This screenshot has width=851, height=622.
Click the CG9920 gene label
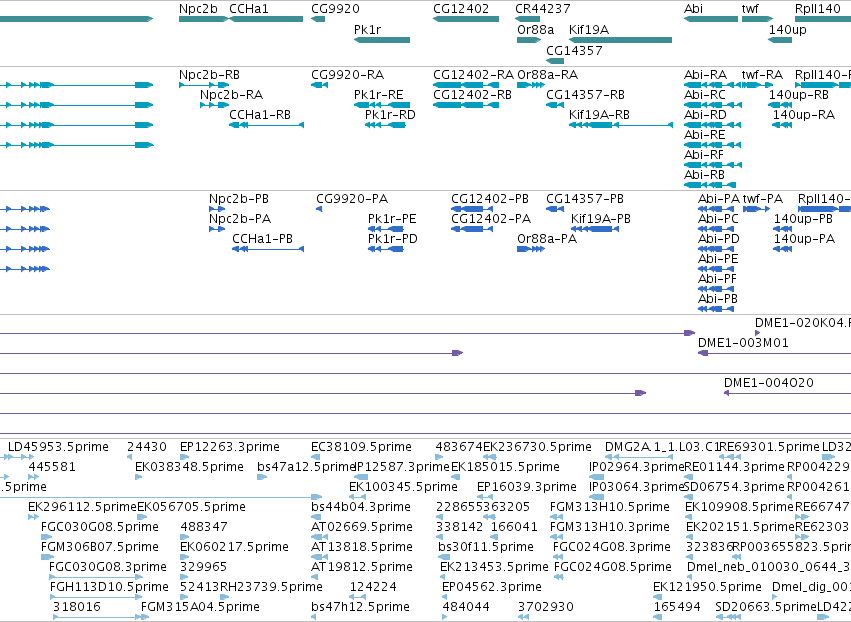coord(335,9)
